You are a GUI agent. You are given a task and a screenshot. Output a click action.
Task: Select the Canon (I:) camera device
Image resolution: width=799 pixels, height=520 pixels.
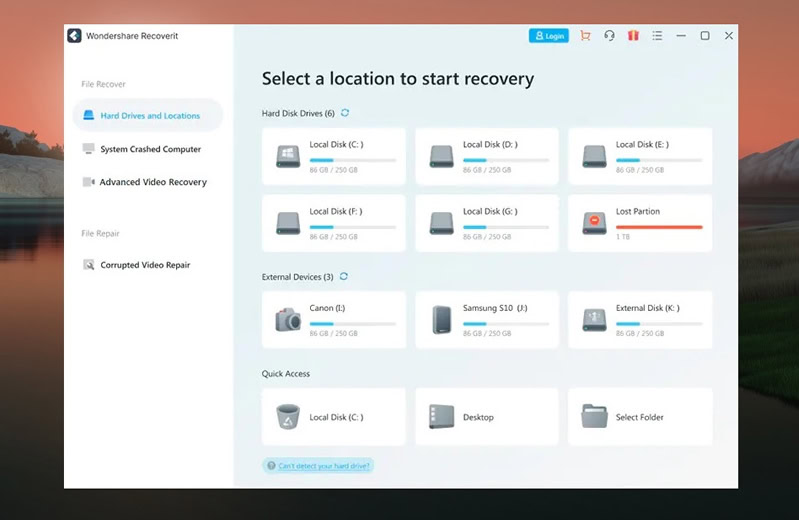[x=334, y=320]
